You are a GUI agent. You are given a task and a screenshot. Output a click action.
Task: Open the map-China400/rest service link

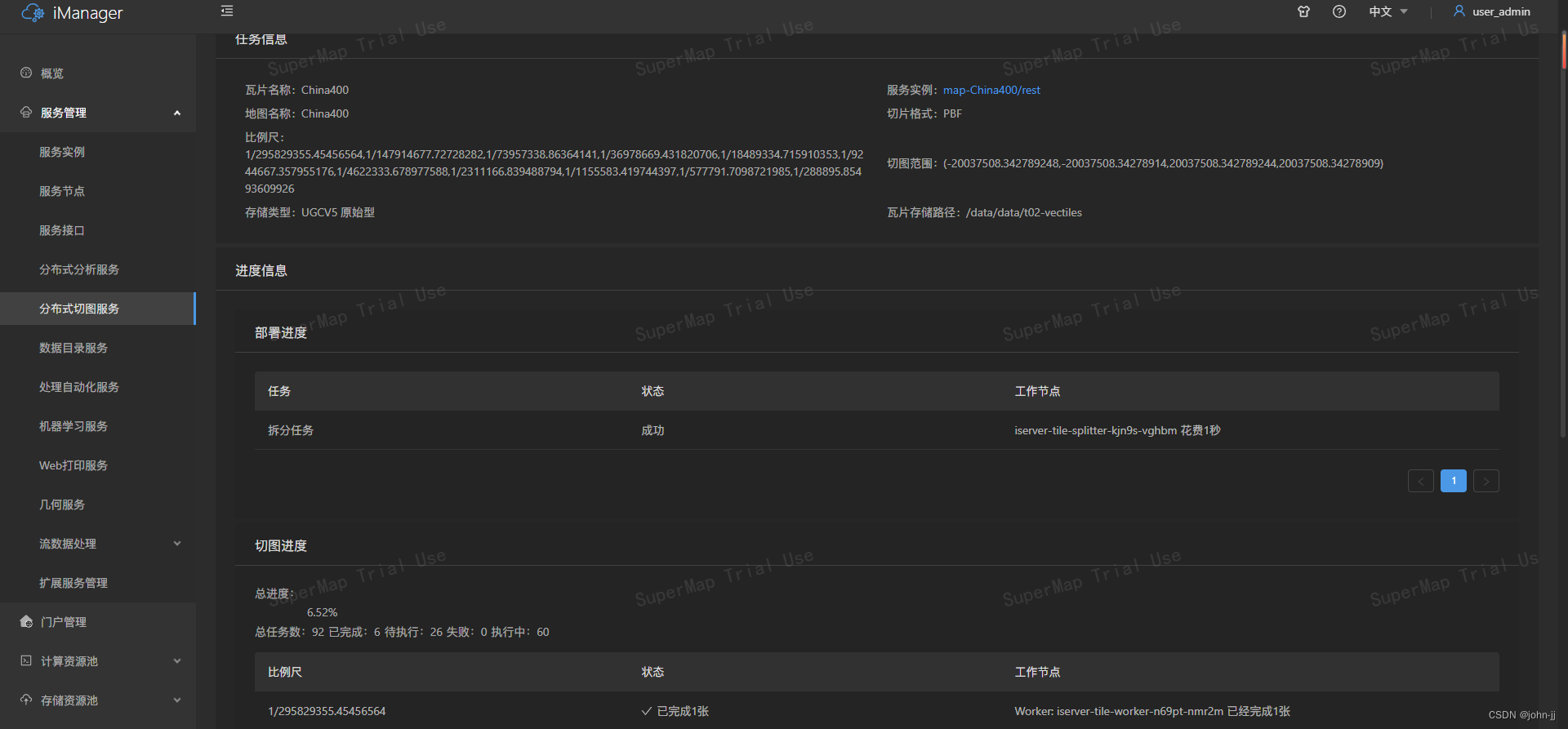[x=991, y=90]
